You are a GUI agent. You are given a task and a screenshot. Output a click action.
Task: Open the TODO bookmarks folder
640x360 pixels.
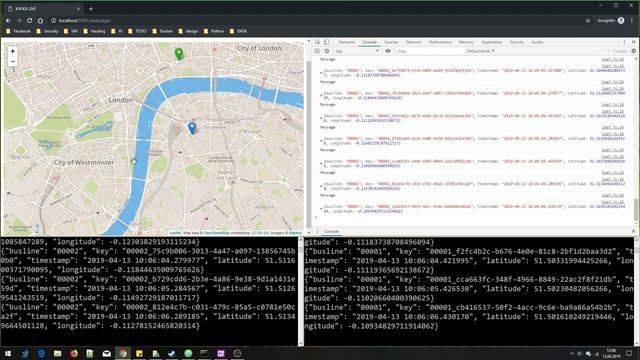(x=137, y=31)
